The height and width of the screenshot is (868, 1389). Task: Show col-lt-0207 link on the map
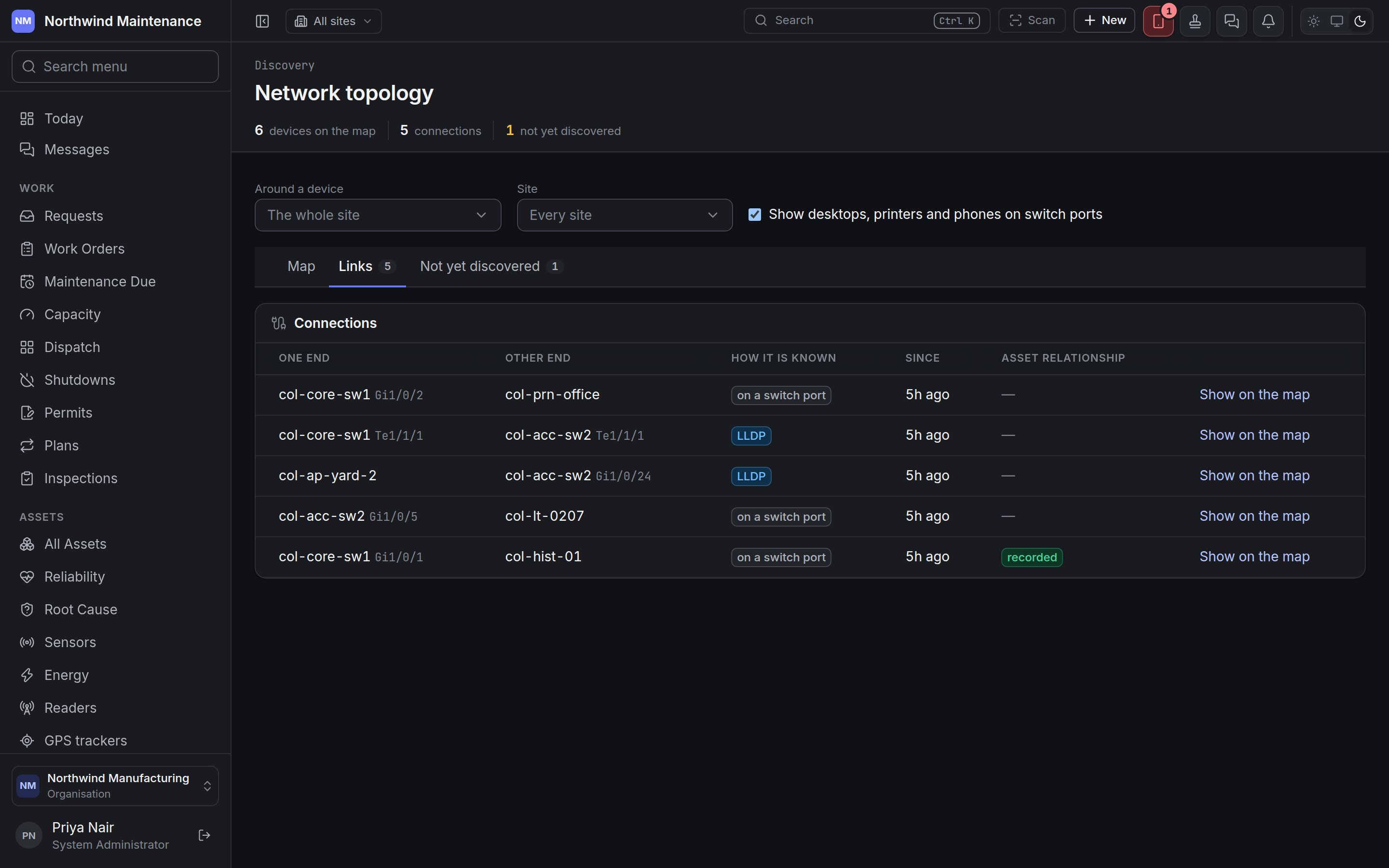[x=1254, y=516]
